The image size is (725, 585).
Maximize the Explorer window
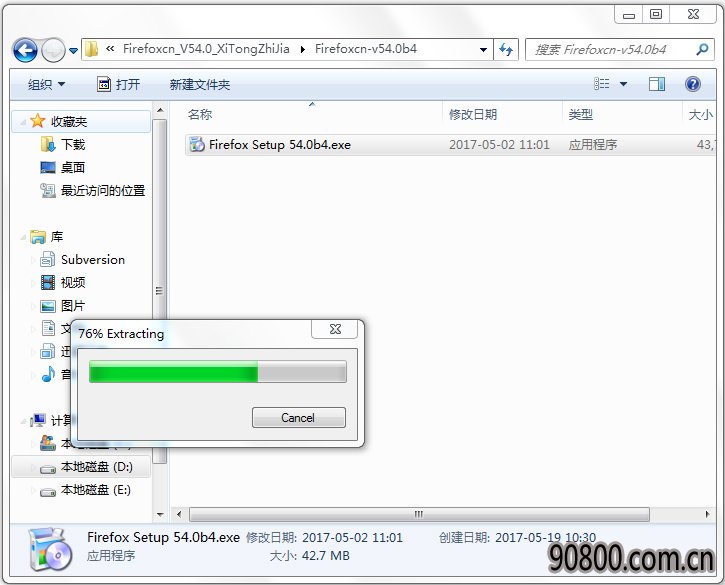(x=656, y=14)
